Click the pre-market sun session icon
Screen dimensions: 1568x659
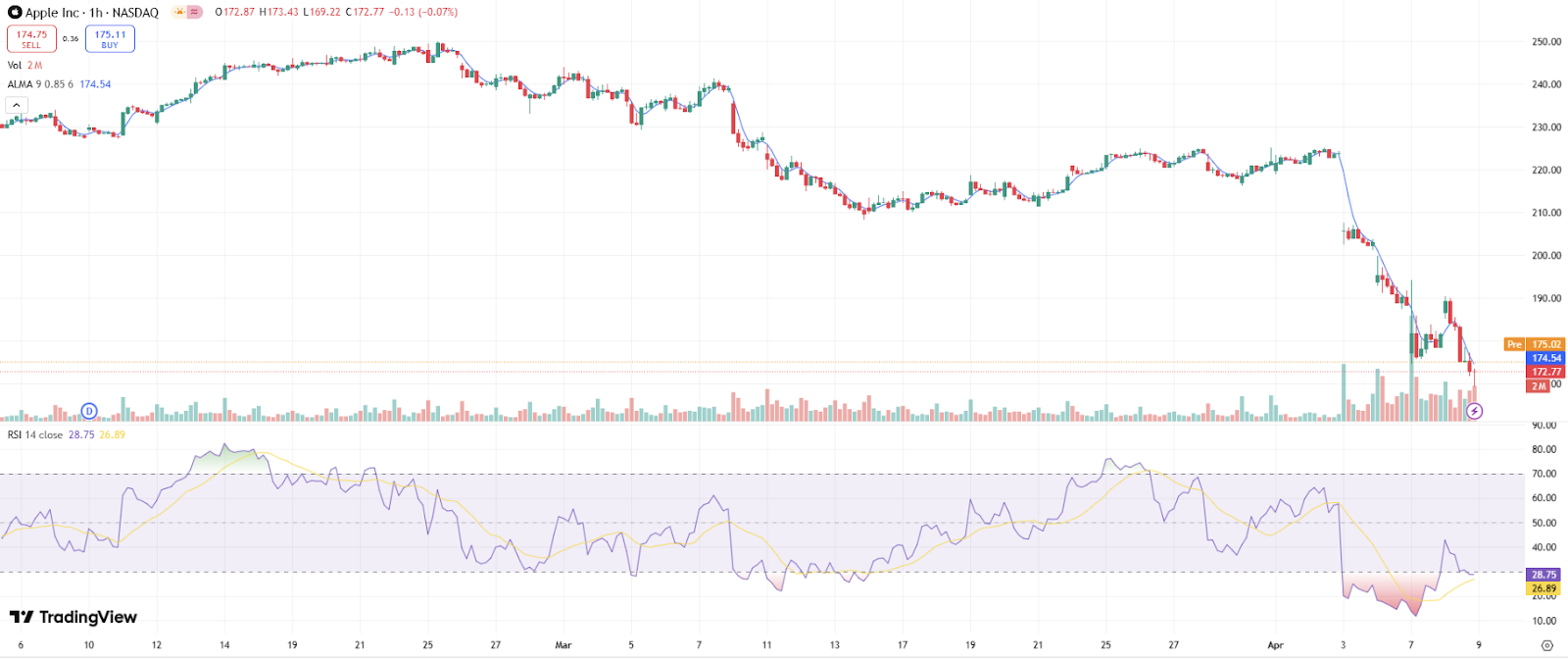coord(178,12)
